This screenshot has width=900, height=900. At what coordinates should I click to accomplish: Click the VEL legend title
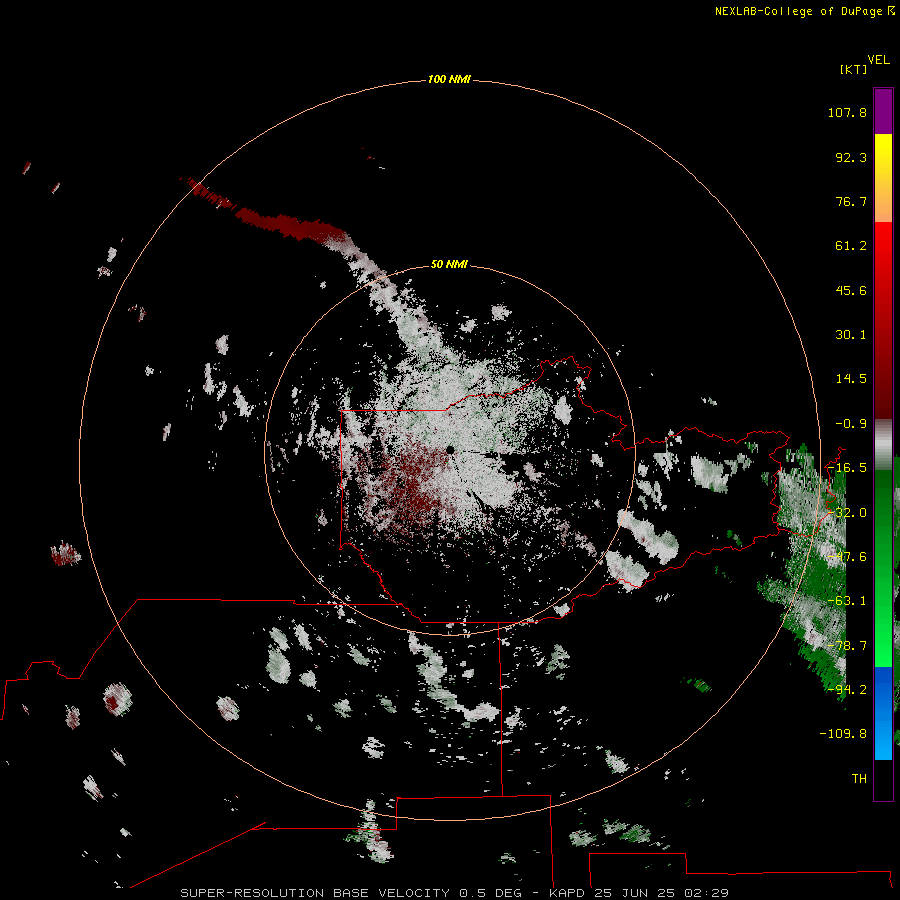tap(878, 60)
